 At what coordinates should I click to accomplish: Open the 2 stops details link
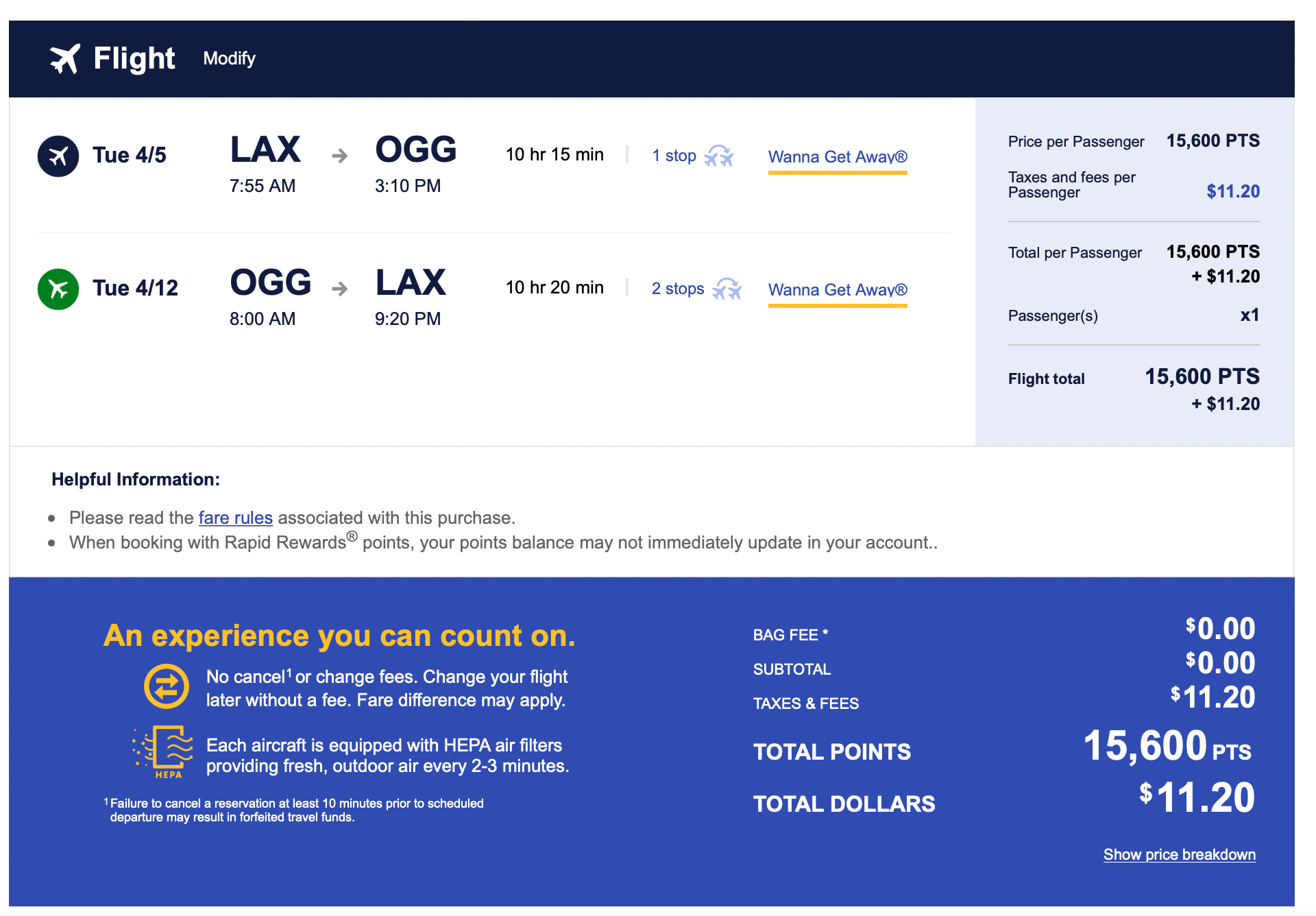click(677, 289)
